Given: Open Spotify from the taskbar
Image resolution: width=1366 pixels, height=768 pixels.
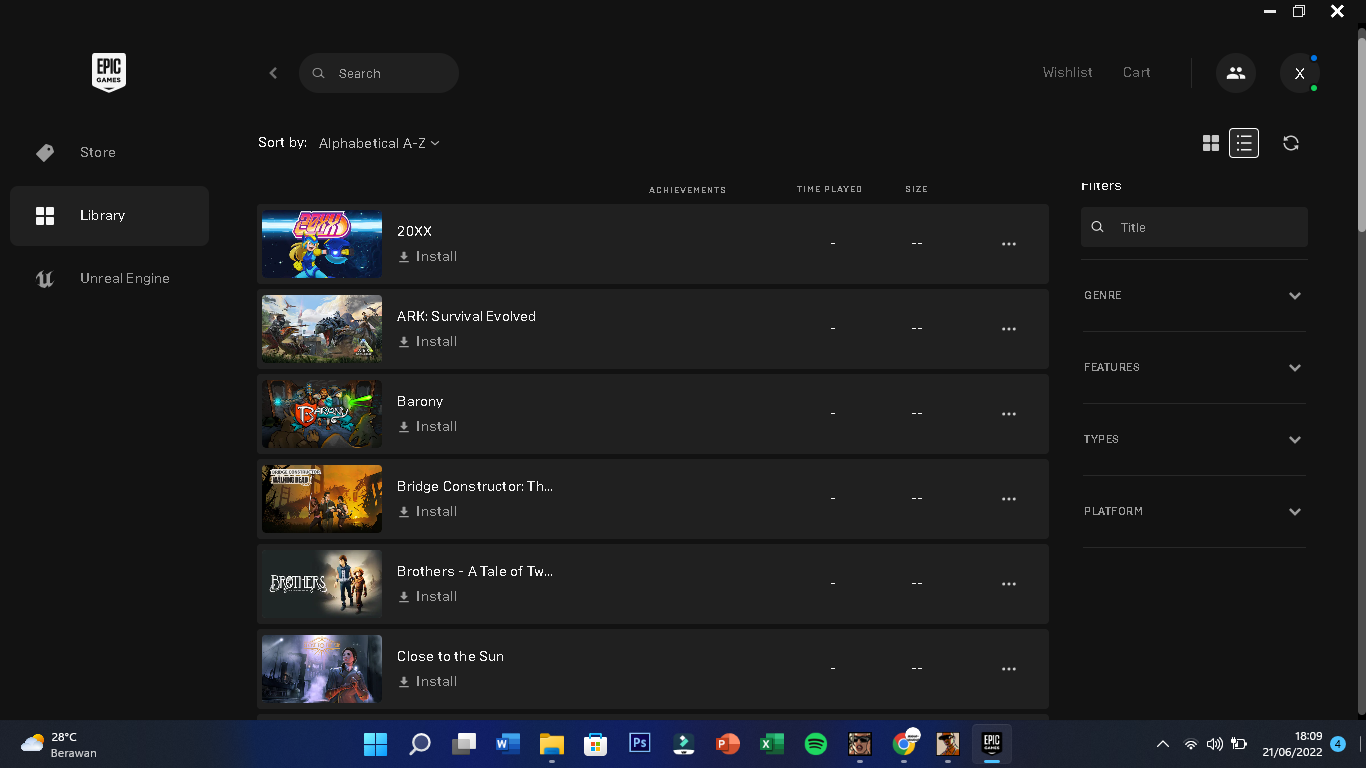Looking at the screenshot, I should pos(816,744).
